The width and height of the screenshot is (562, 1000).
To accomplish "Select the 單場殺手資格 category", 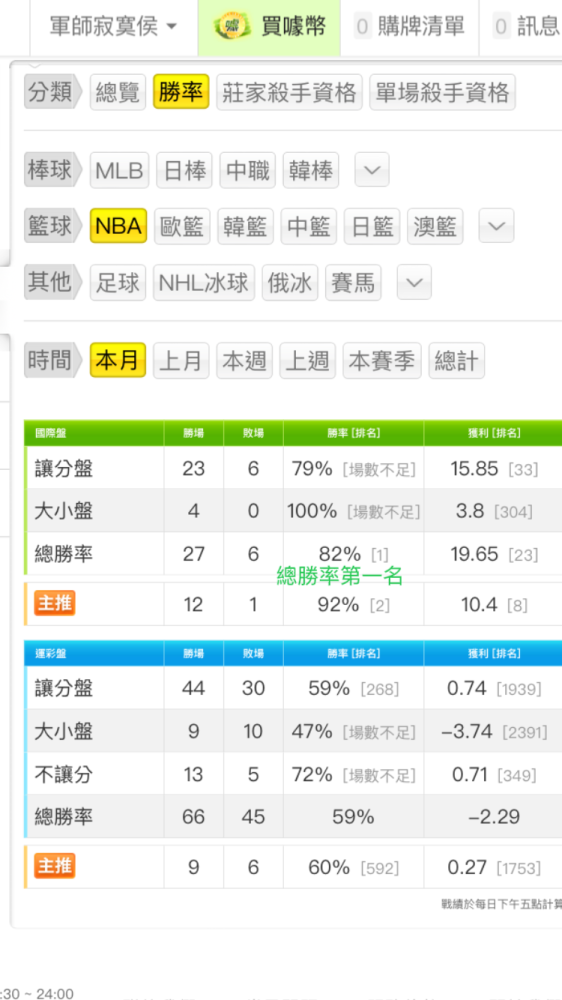I will [443, 92].
